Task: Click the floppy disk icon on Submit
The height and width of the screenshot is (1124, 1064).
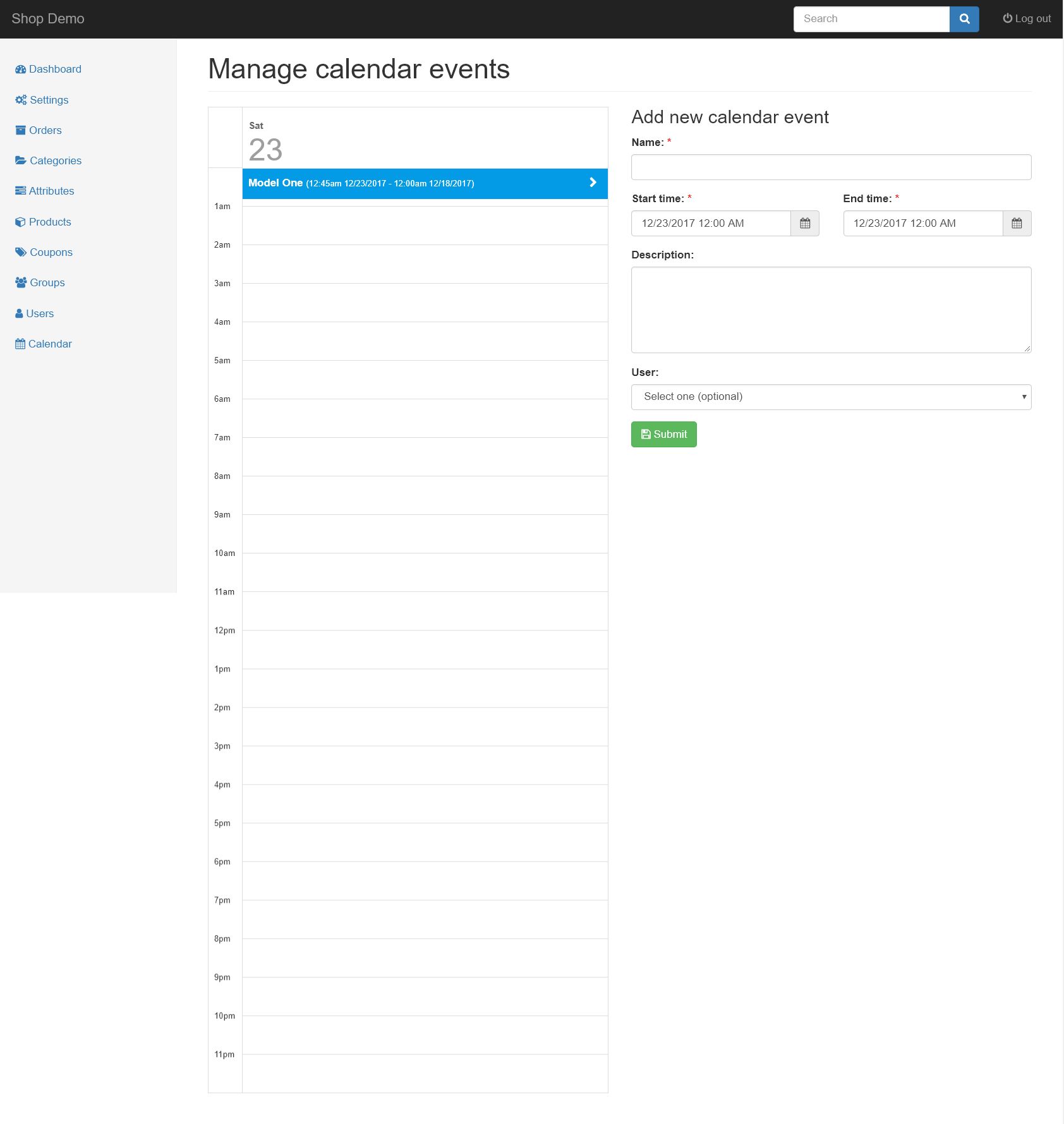Action: 646,434
